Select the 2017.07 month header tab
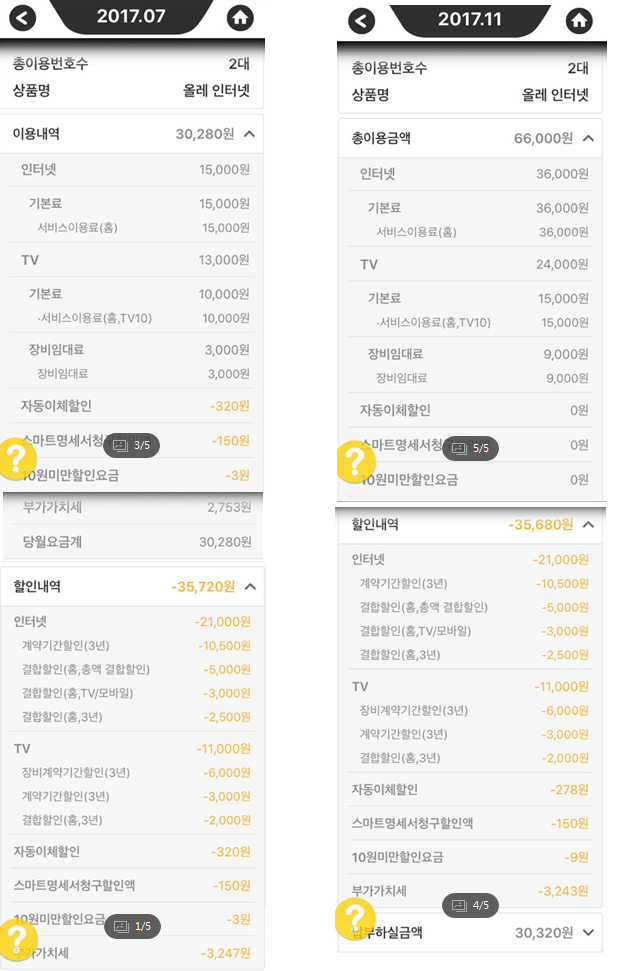The height and width of the screenshot is (971, 631). tap(131, 16)
